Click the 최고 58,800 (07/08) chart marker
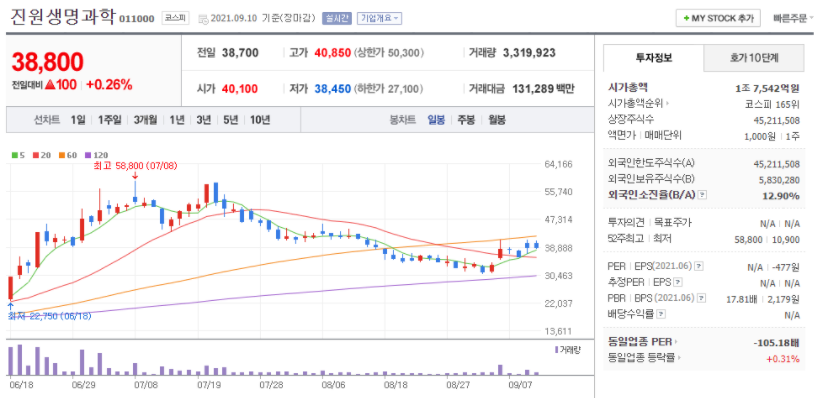The width and height of the screenshot is (814, 398). pyautogui.click(x=135, y=166)
